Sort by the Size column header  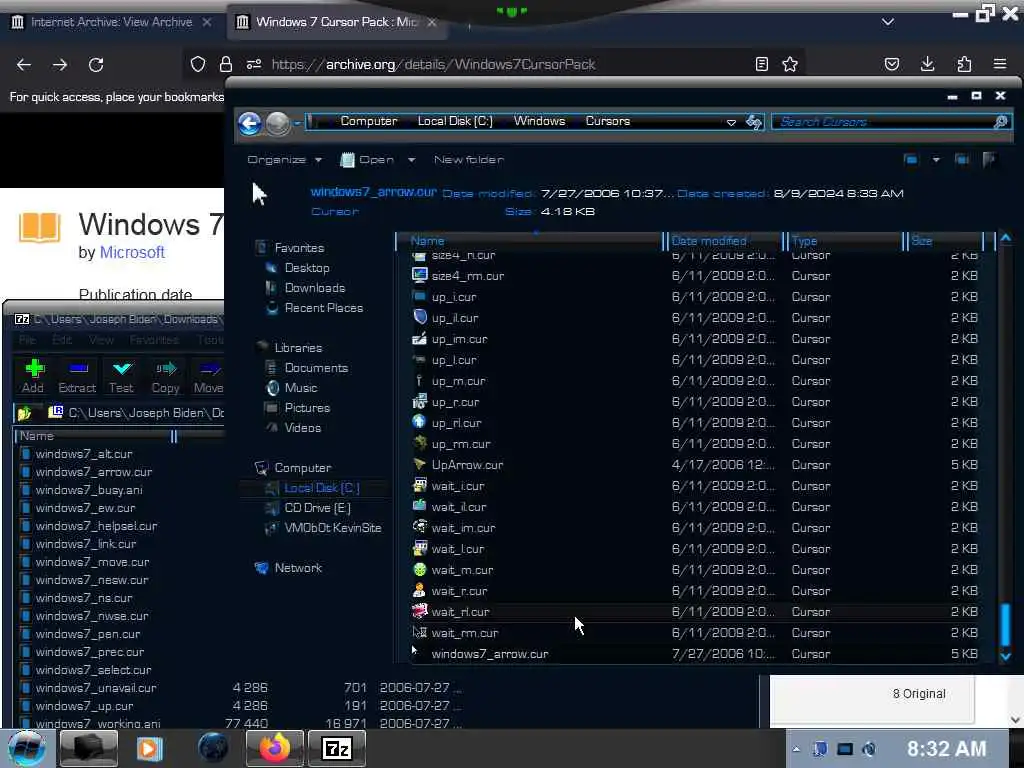click(x=944, y=241)
